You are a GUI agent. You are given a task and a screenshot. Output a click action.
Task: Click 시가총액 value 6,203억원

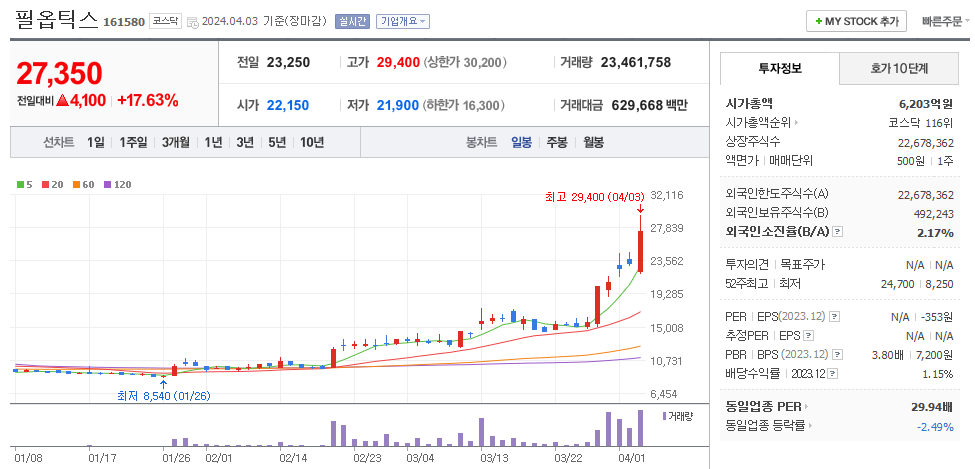926,104
